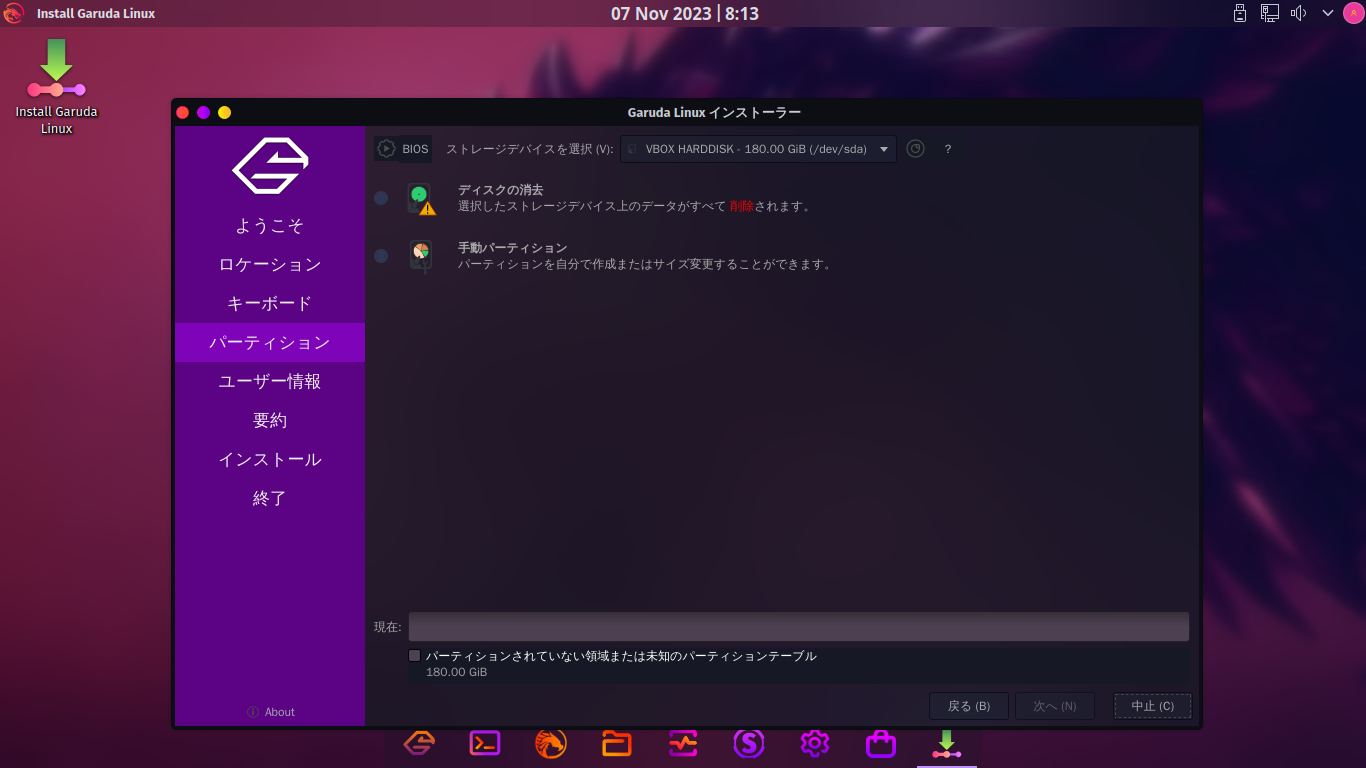Click the Garuda menu logo in top panel
Viewport: 1366px width, 768px height.
(14, 13)
